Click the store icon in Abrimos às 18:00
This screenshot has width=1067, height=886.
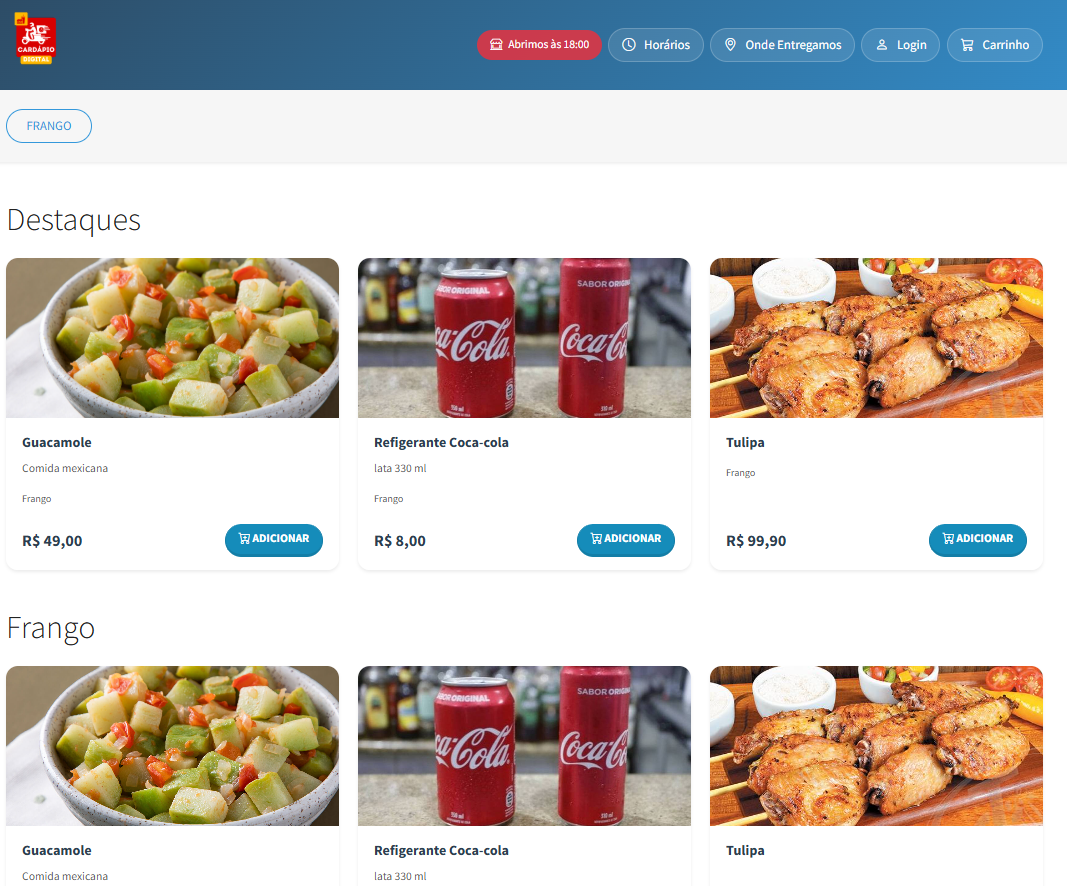(496, 44)
